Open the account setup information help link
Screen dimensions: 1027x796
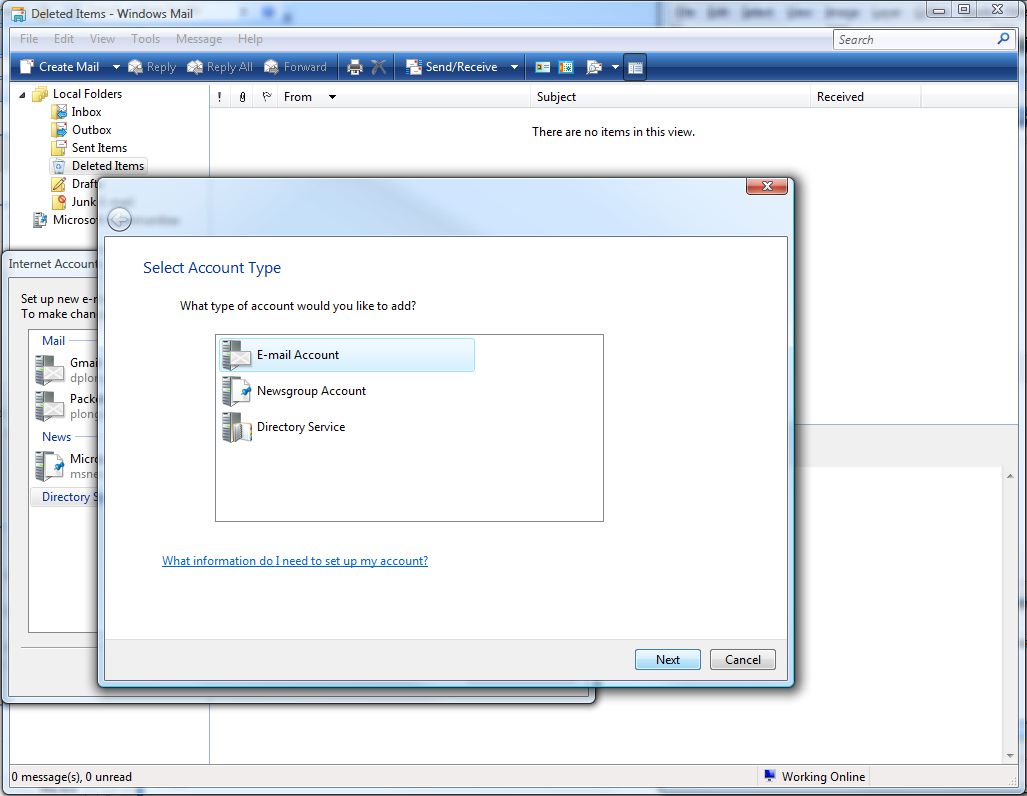[x=295, y=560]
